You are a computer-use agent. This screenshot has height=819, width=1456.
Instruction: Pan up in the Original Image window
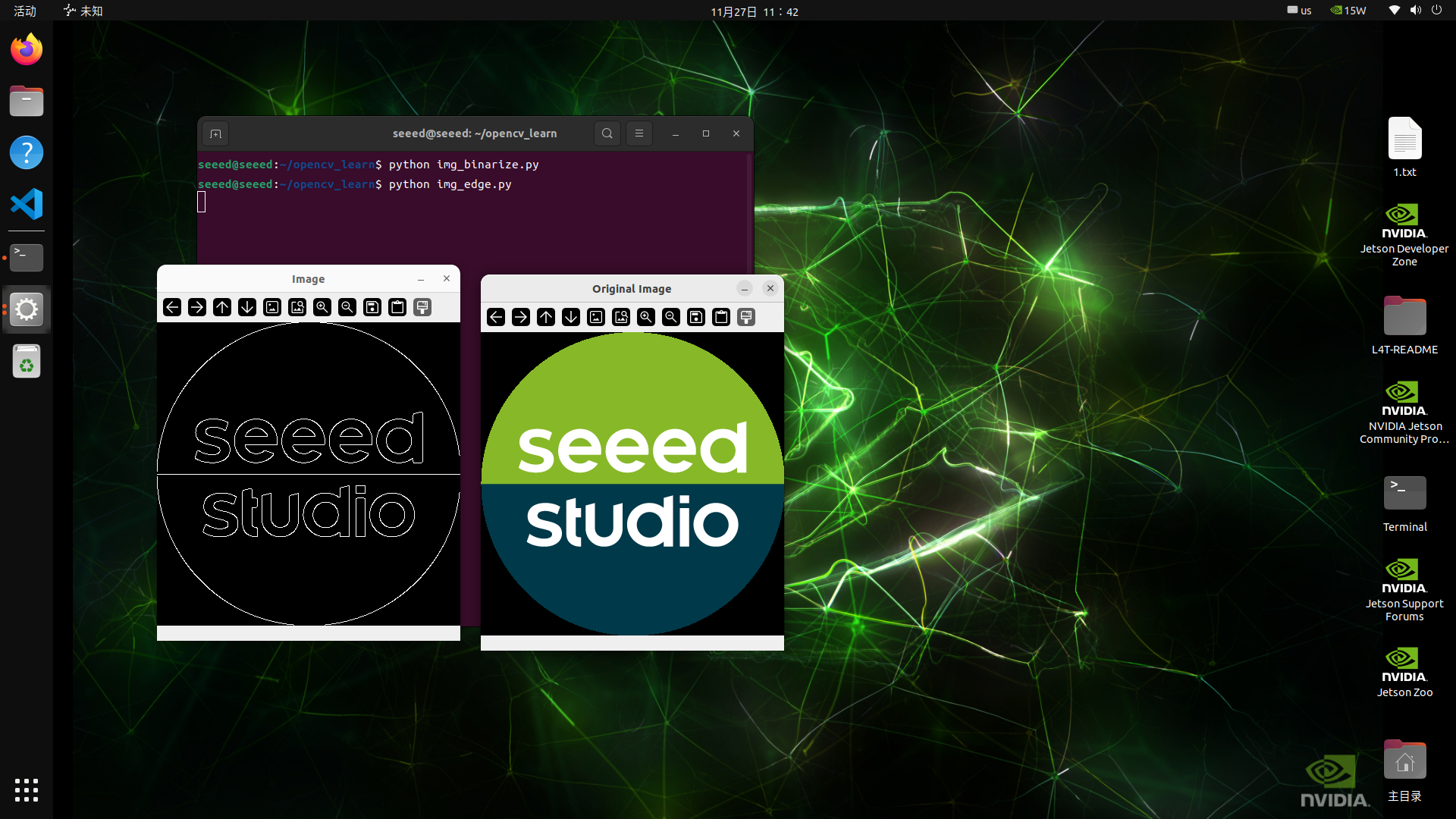tap(546, 317)
